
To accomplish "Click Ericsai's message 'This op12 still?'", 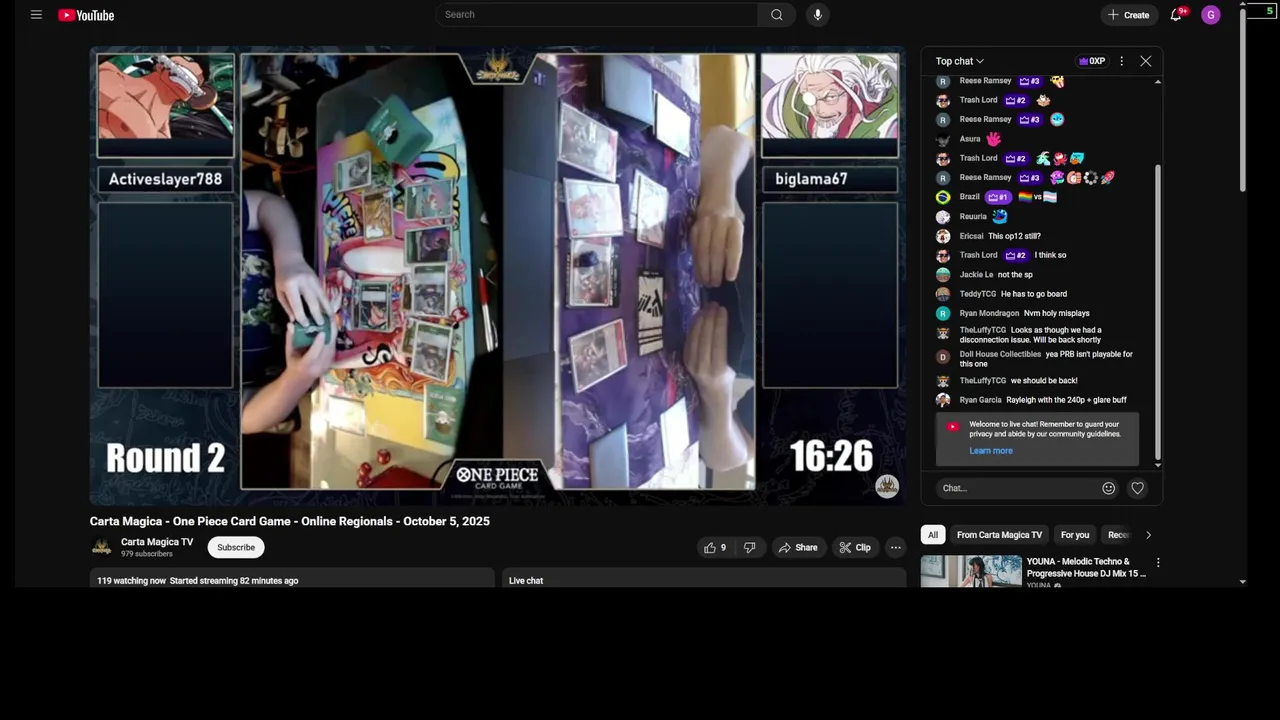I will (x=1014, y=236).
